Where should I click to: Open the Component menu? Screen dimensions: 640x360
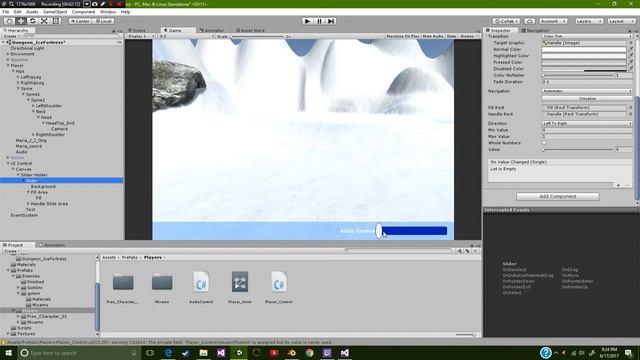click(83, 12)
